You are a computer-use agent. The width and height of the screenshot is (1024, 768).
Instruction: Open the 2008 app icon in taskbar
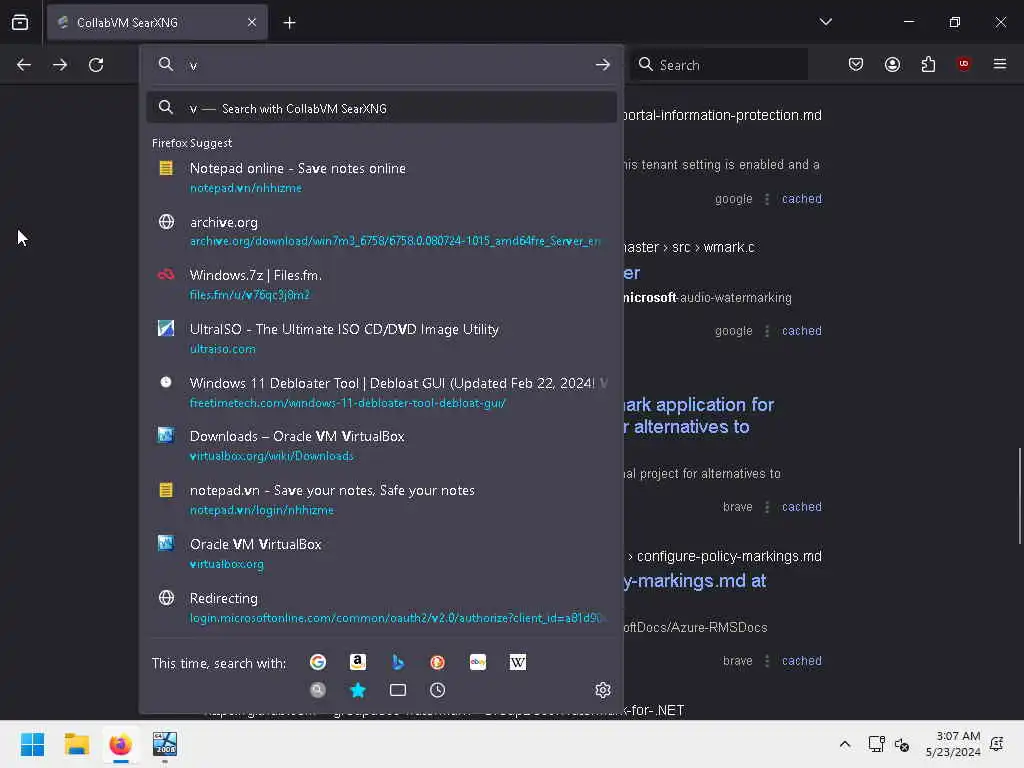[x=165, y=744]
